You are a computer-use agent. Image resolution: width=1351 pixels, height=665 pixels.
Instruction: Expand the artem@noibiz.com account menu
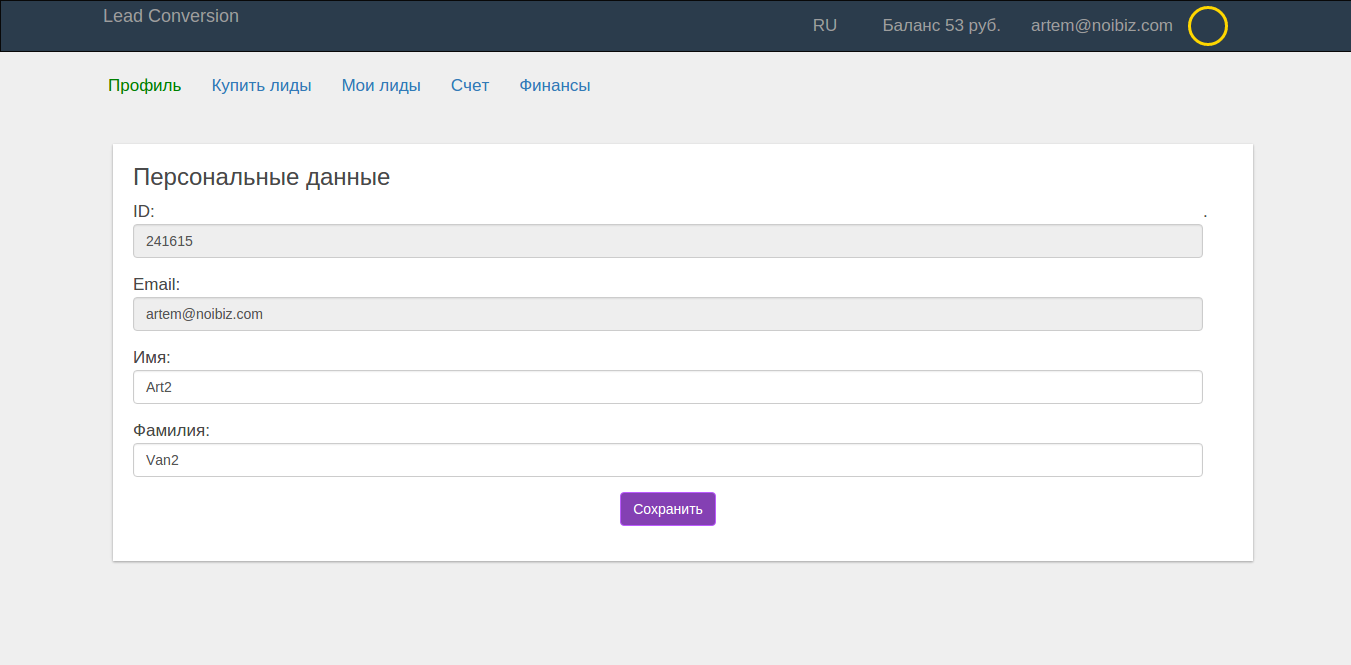click(1101, 26)
